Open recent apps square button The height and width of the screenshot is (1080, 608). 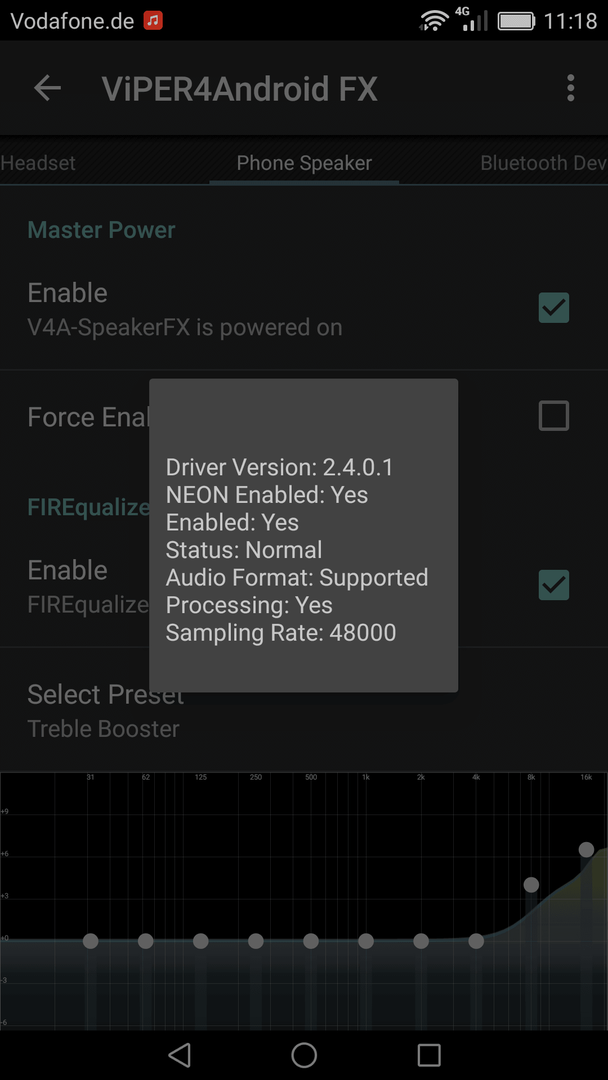(429, 1055)
